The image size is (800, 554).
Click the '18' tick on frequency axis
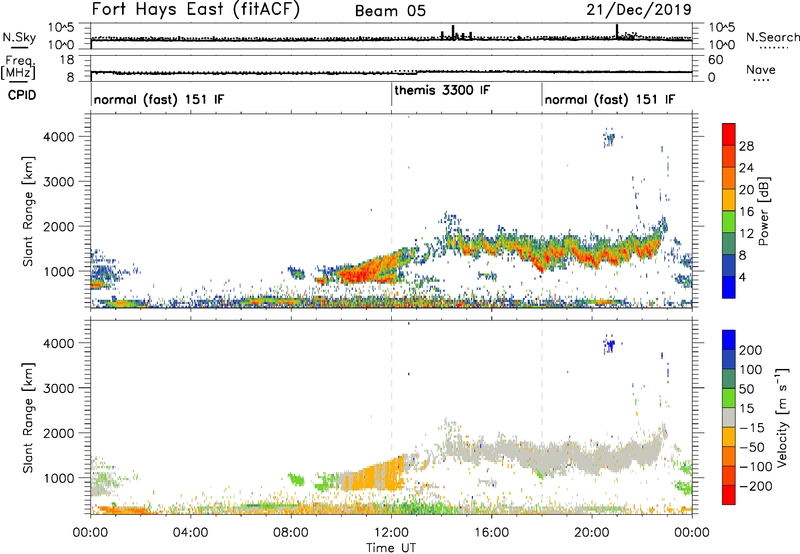tap(68, 60)
